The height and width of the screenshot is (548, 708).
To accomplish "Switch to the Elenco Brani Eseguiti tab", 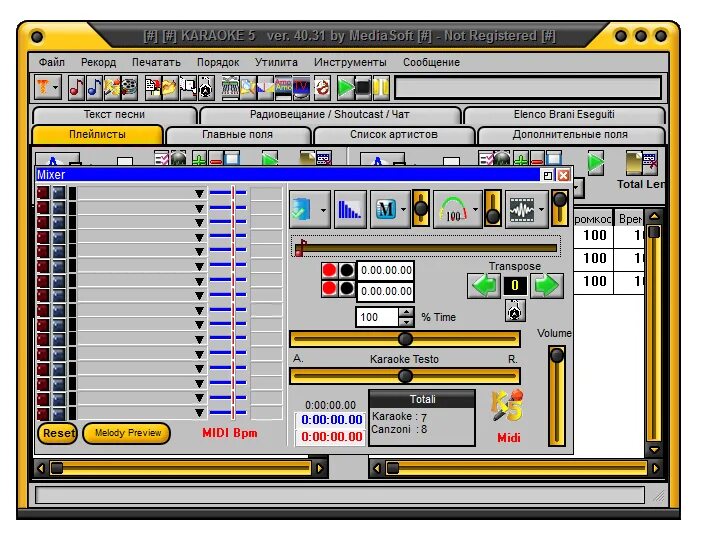I will pos(564,115).
